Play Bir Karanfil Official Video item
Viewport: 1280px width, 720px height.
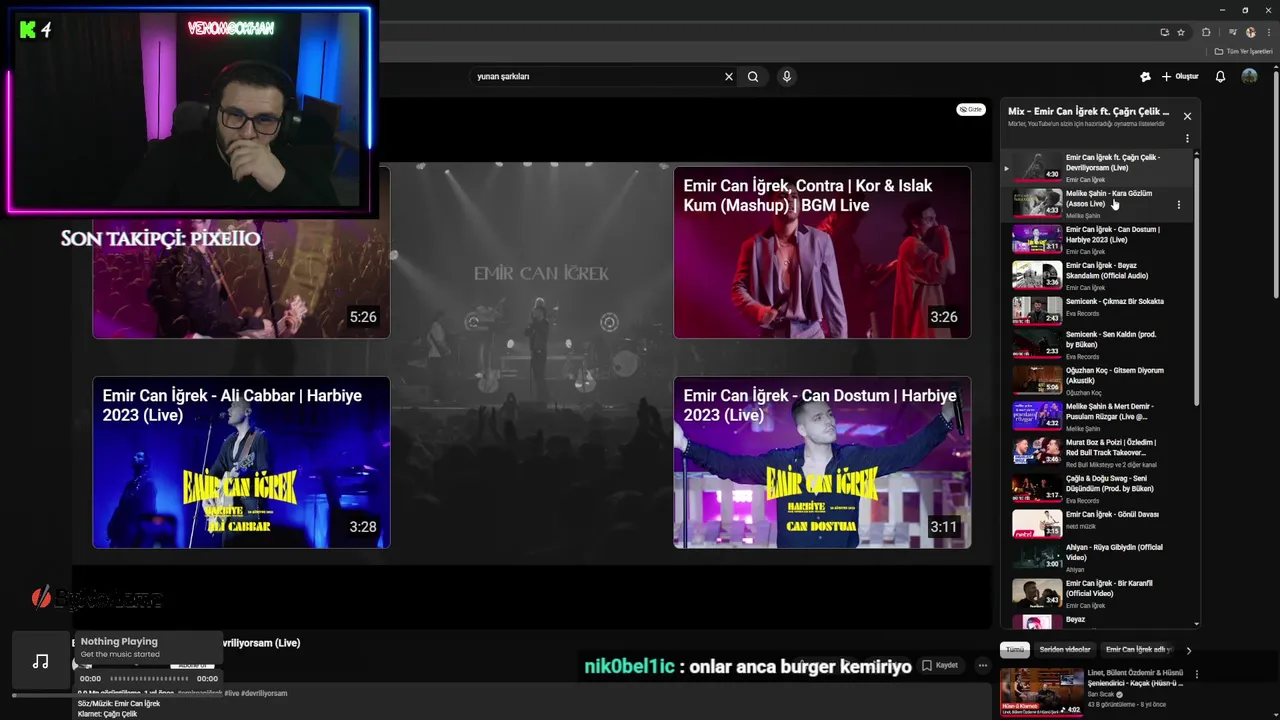[1097, 593]
